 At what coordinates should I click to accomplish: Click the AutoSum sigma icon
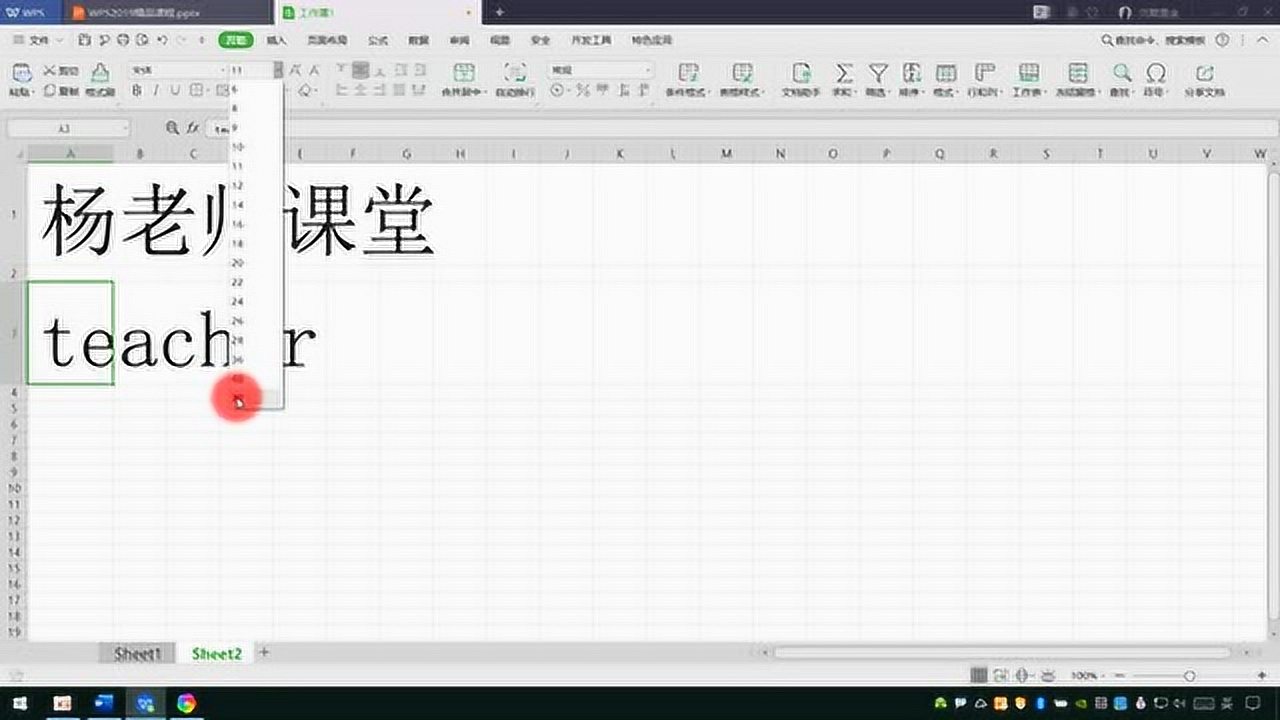(x=844, y=74)
